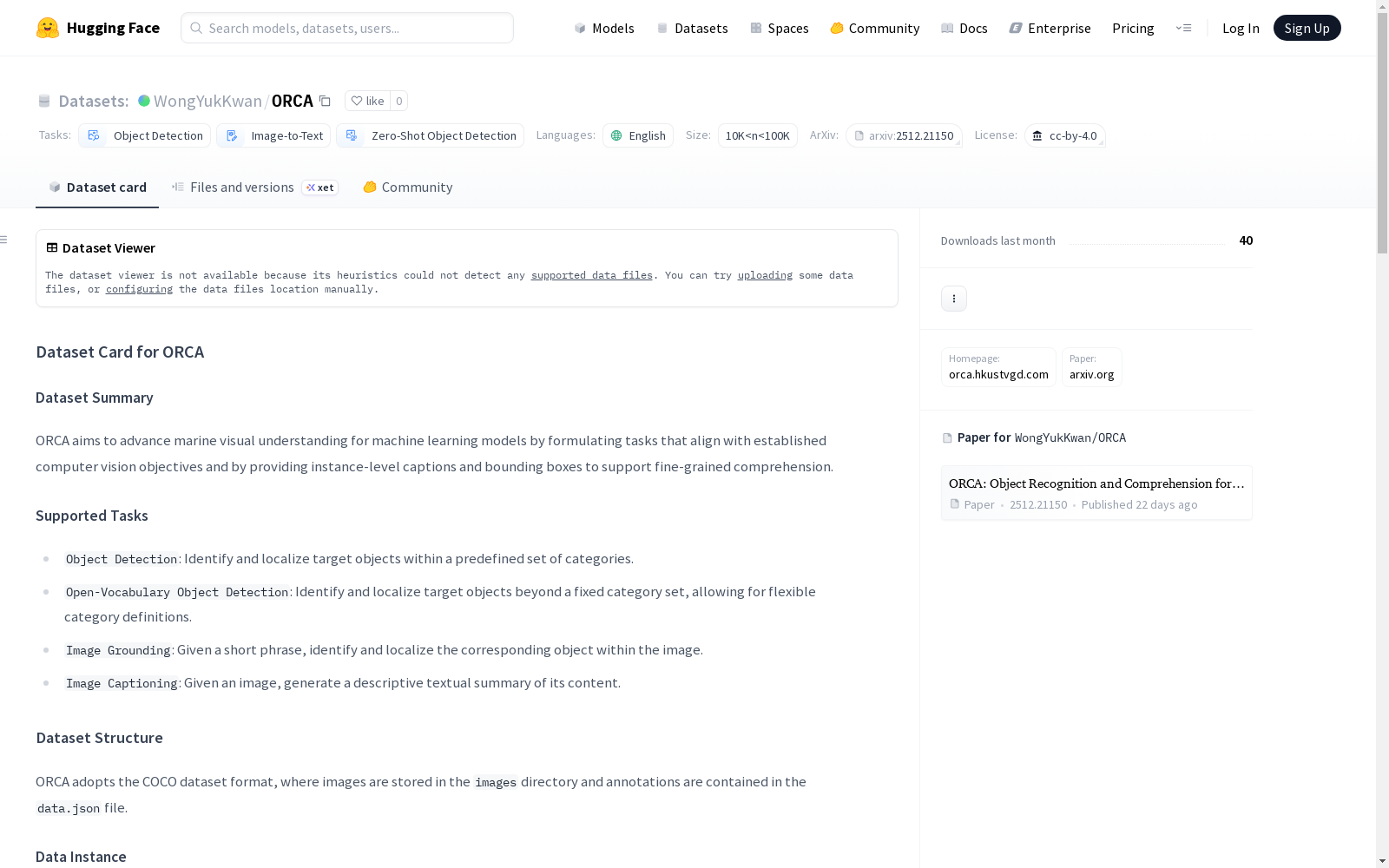Image resolution: width=1389 pixels, height=868 pixels.
Task: Like the ORCA dataset
Action: 367,101
